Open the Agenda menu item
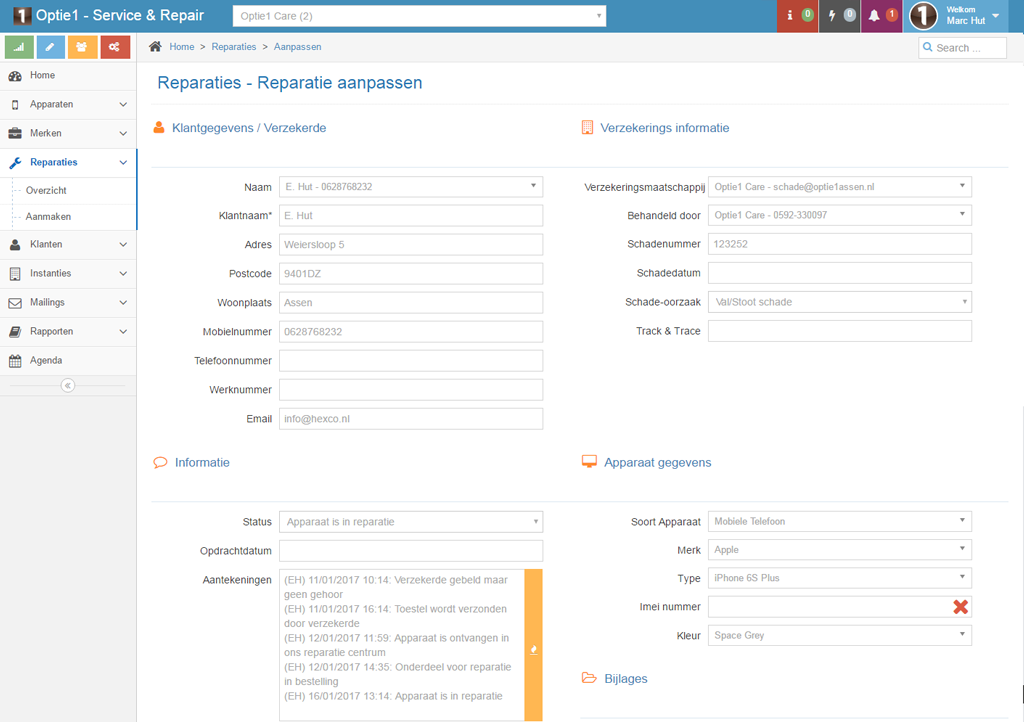The height and width of the screenshot is (722, 1024). (68, 360)
